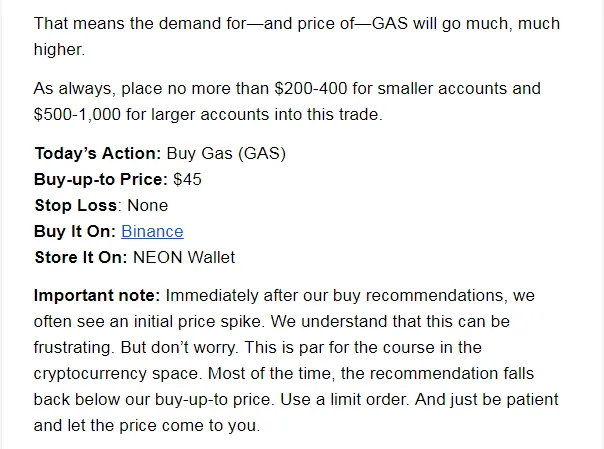Click "and let the price come to you."
Viewport: 604px width, 449px height.
tap(147, 426)
